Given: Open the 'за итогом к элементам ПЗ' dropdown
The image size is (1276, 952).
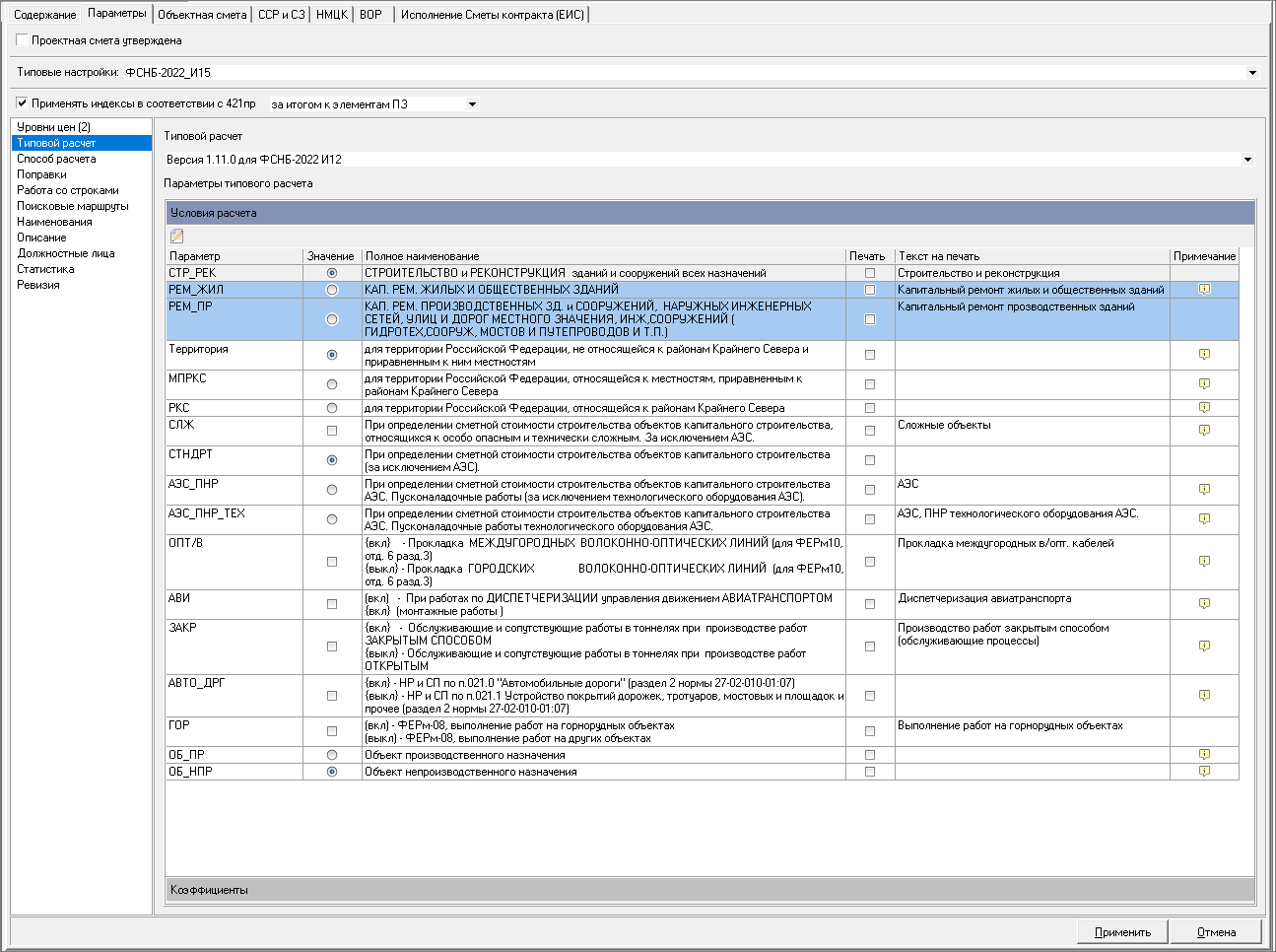Looking at the screenshot, I should click(472, 104).
